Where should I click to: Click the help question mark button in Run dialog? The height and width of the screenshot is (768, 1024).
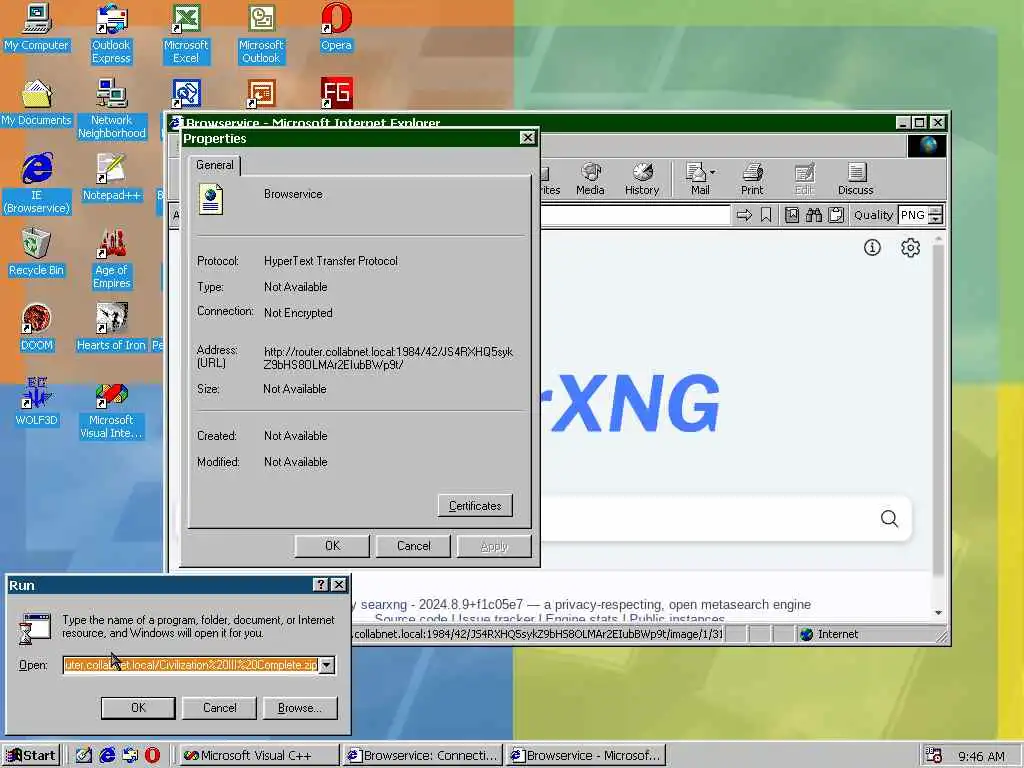(x=321, y=584)
